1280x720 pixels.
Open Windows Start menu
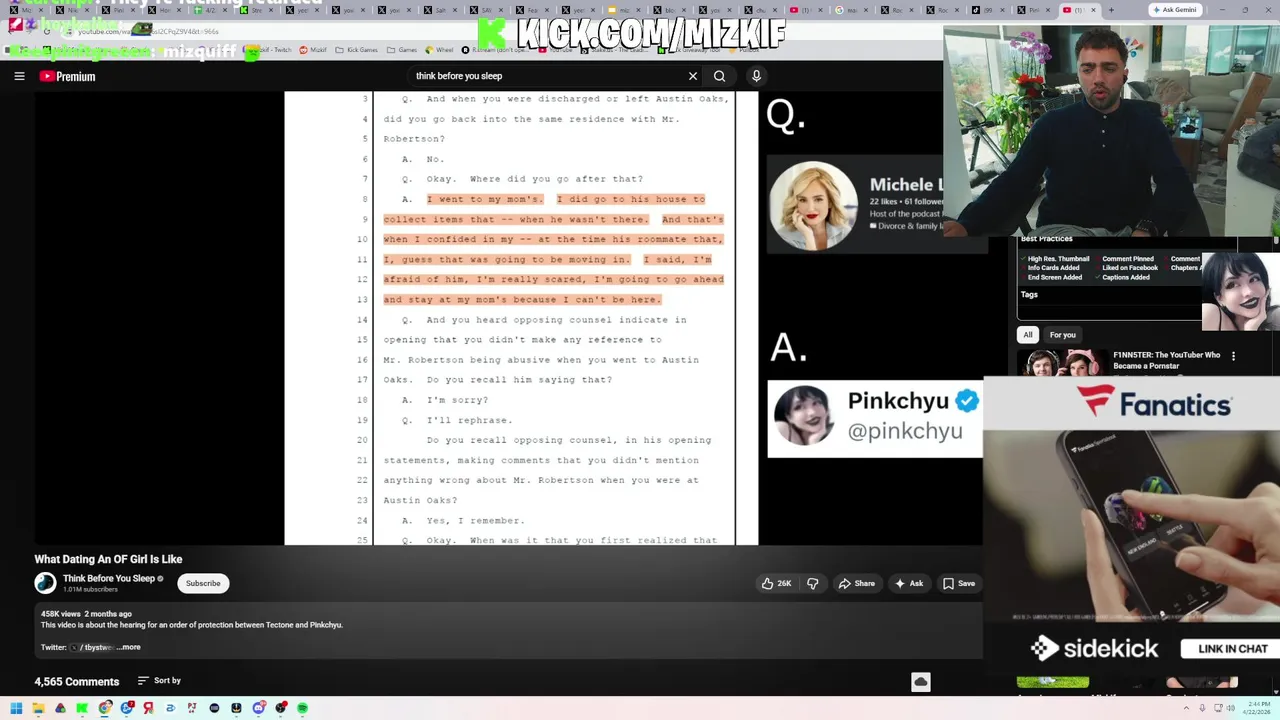tap(16, 708)
